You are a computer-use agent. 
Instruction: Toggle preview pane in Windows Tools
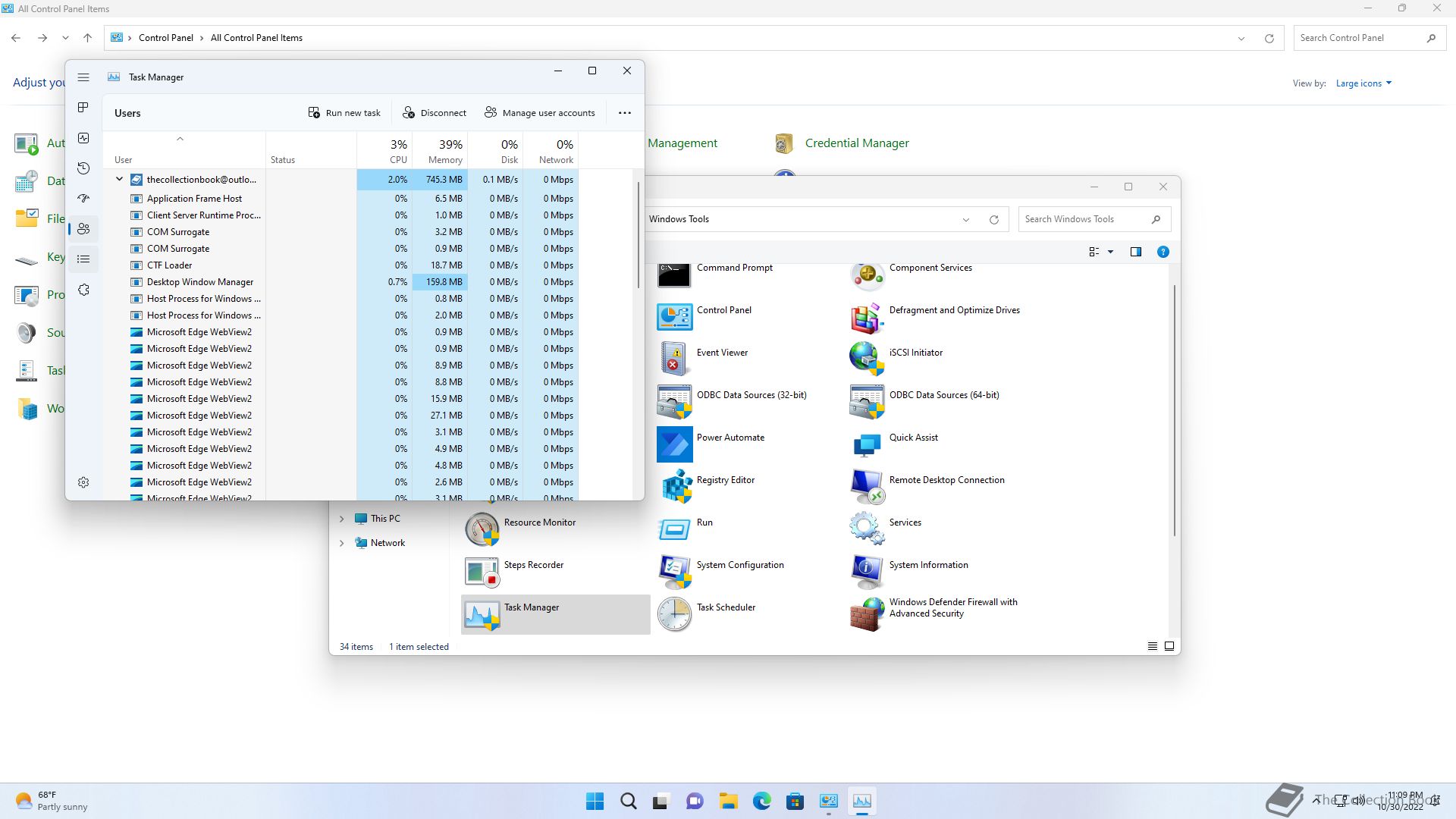tap(1136, 252)
